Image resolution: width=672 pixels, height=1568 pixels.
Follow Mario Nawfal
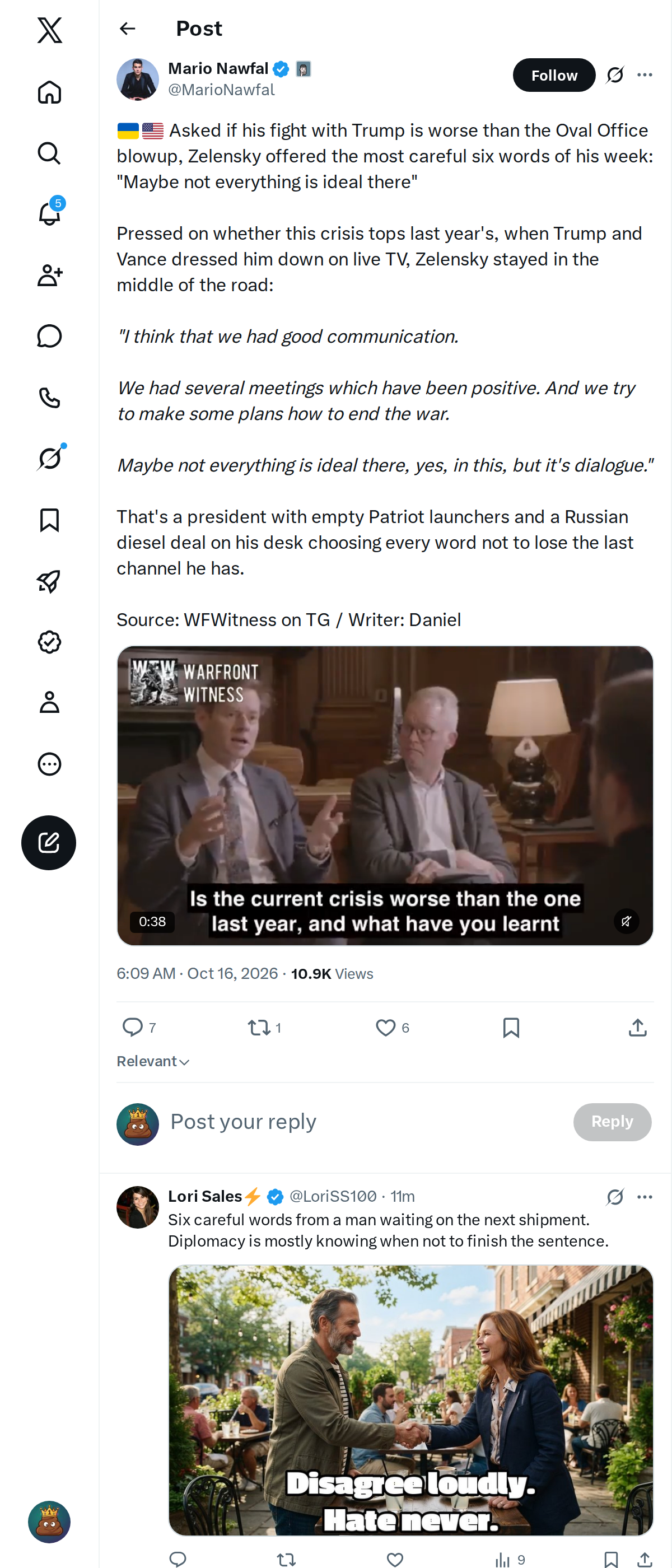click(554, 75)
